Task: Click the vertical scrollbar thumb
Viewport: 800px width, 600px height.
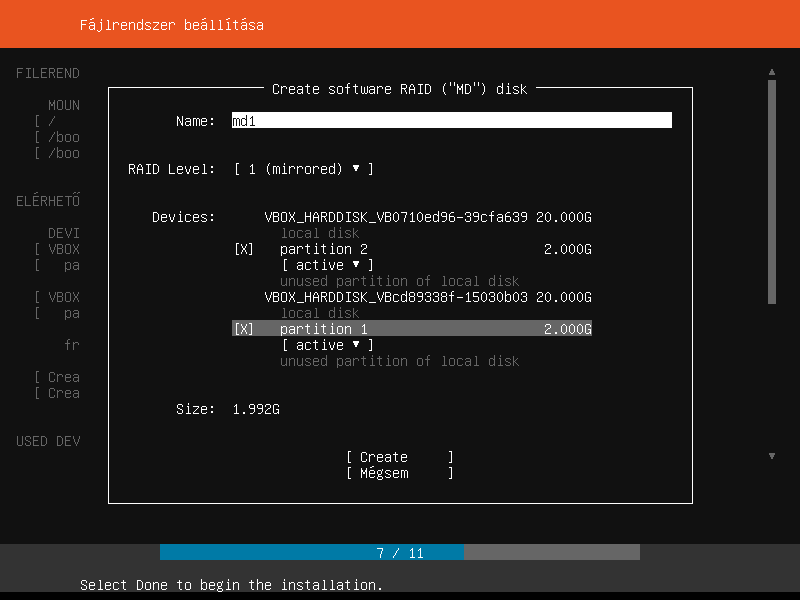Action: (771, 190)
